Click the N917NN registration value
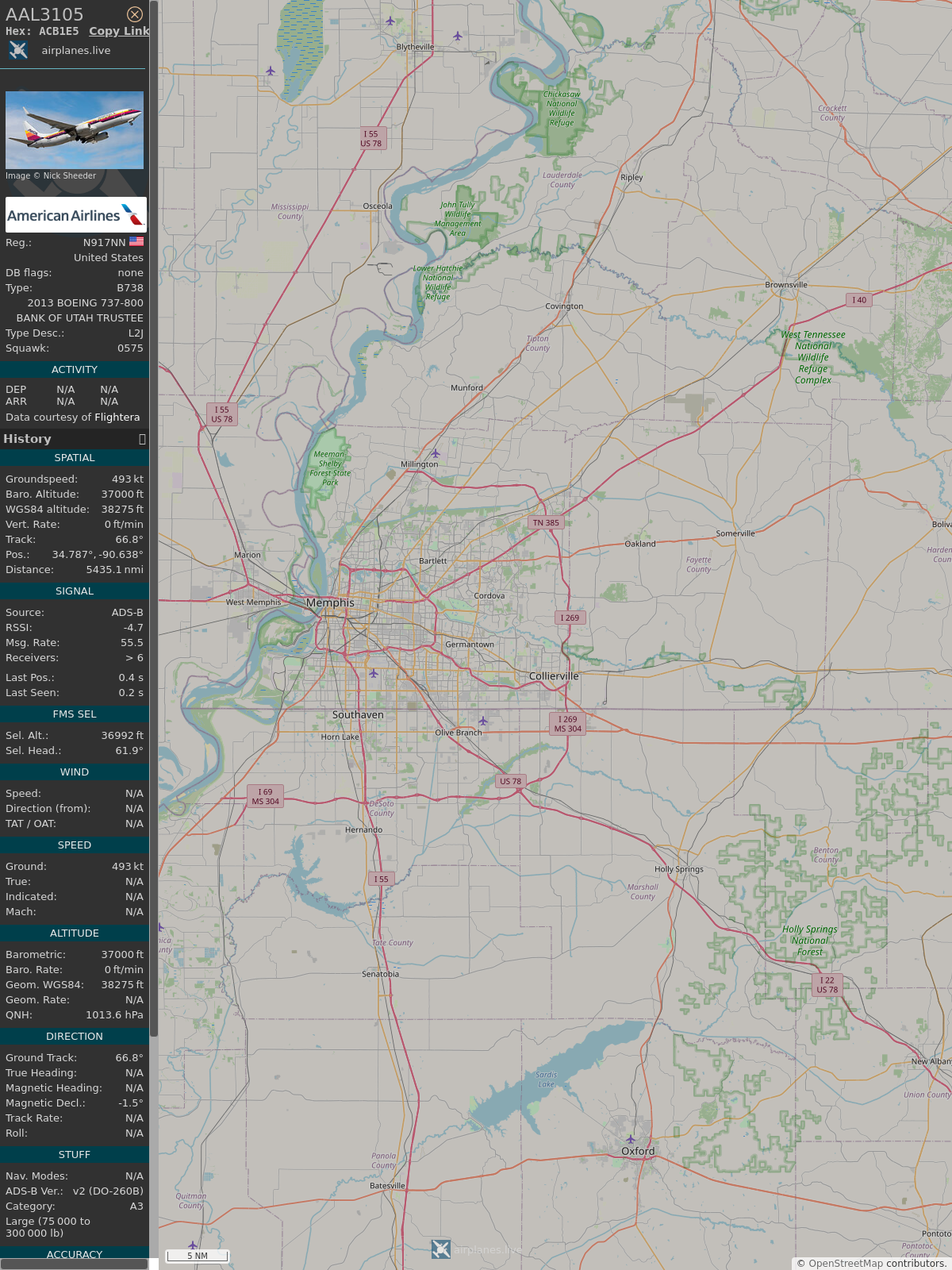The image size is (952, 1270). pyautogui.click(x=104, y=243)
